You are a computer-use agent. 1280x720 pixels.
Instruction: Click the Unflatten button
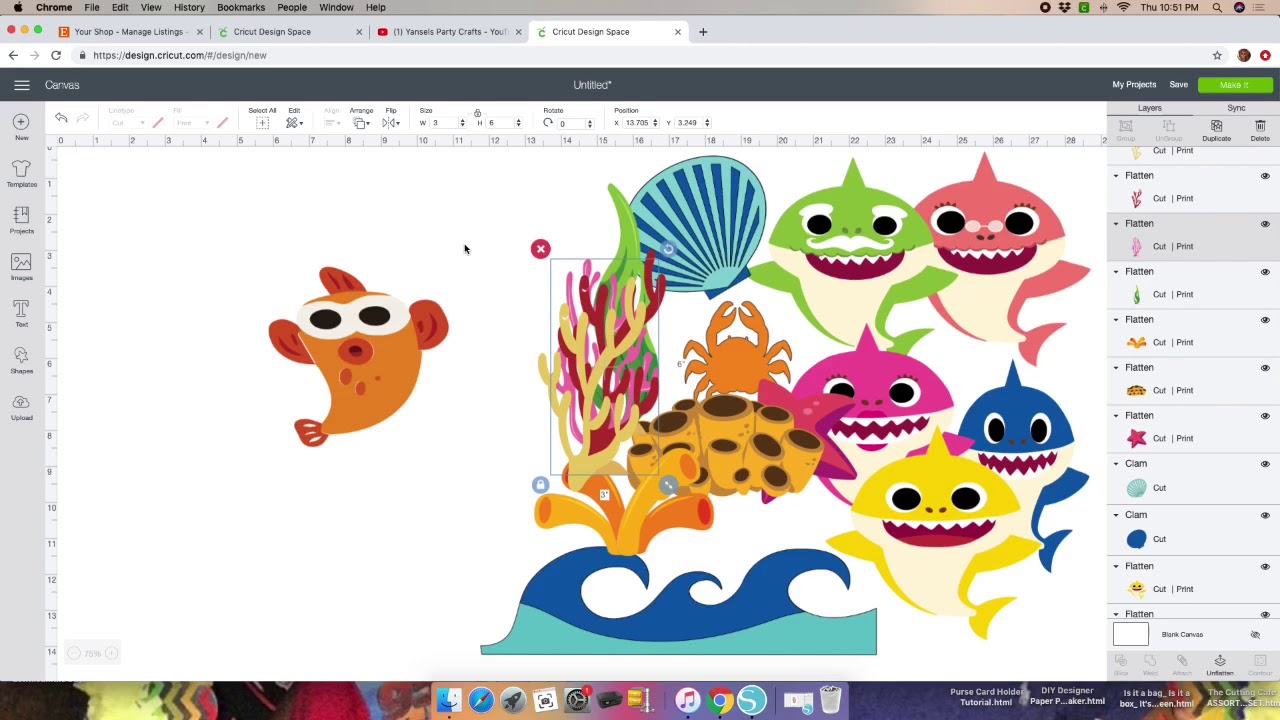pos(1220,665)
